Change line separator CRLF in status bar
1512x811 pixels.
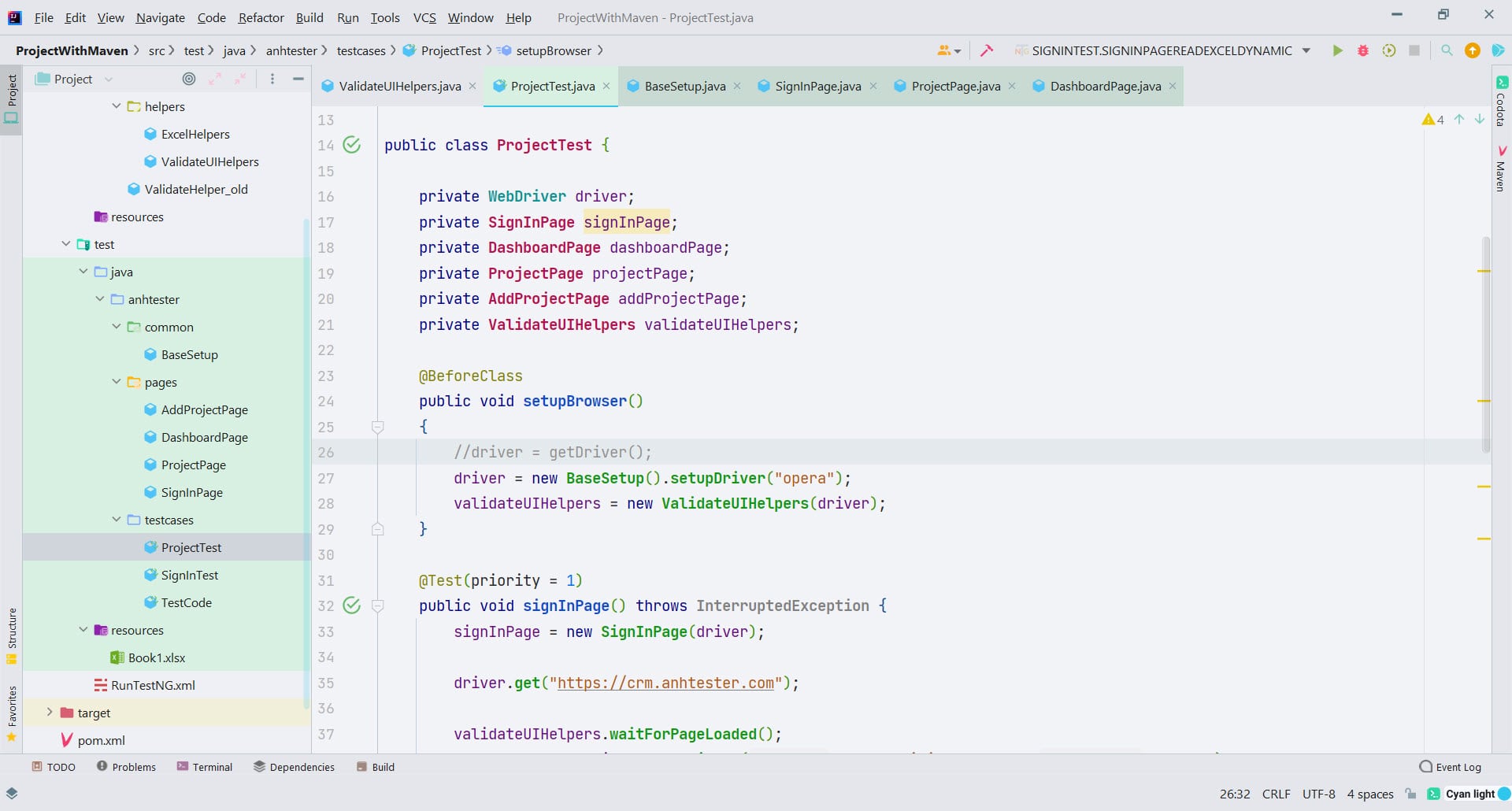1276,794
